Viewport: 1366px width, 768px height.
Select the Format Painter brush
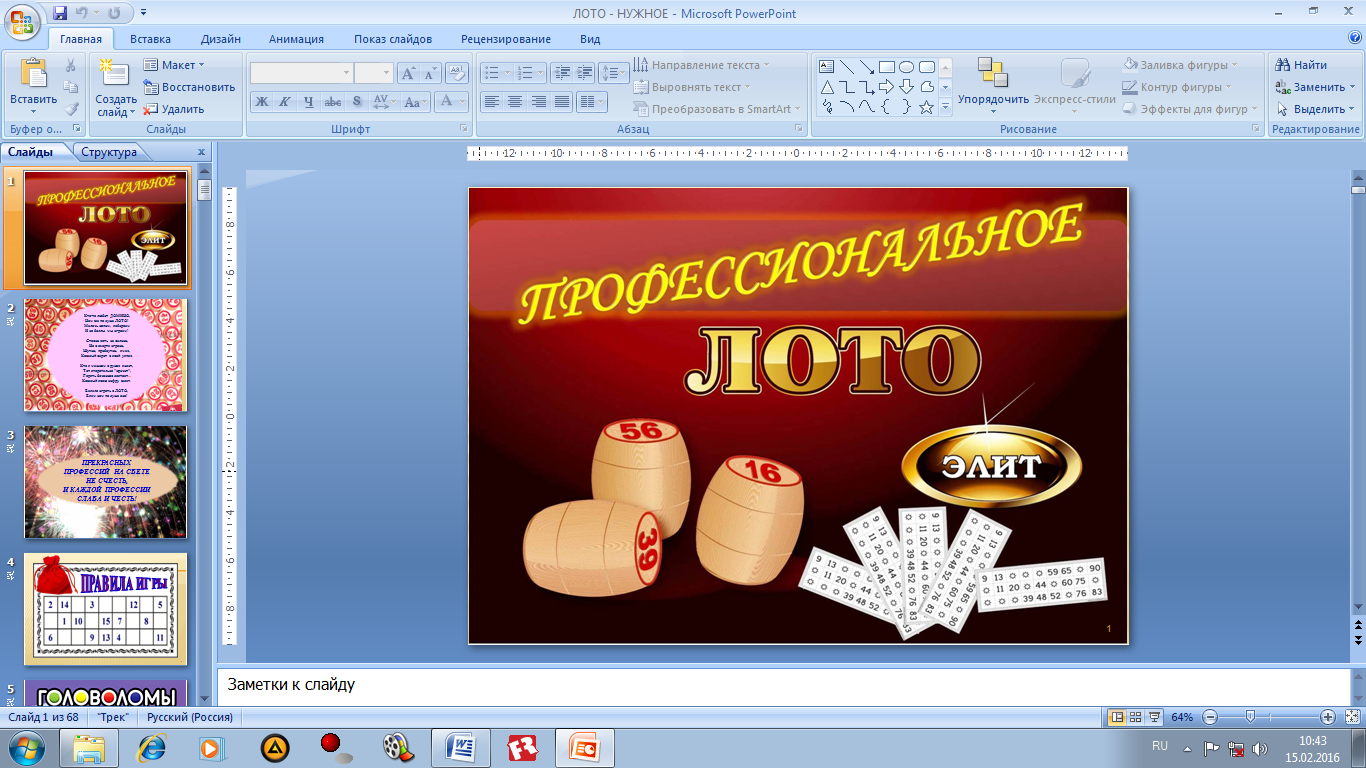point(71,109)
